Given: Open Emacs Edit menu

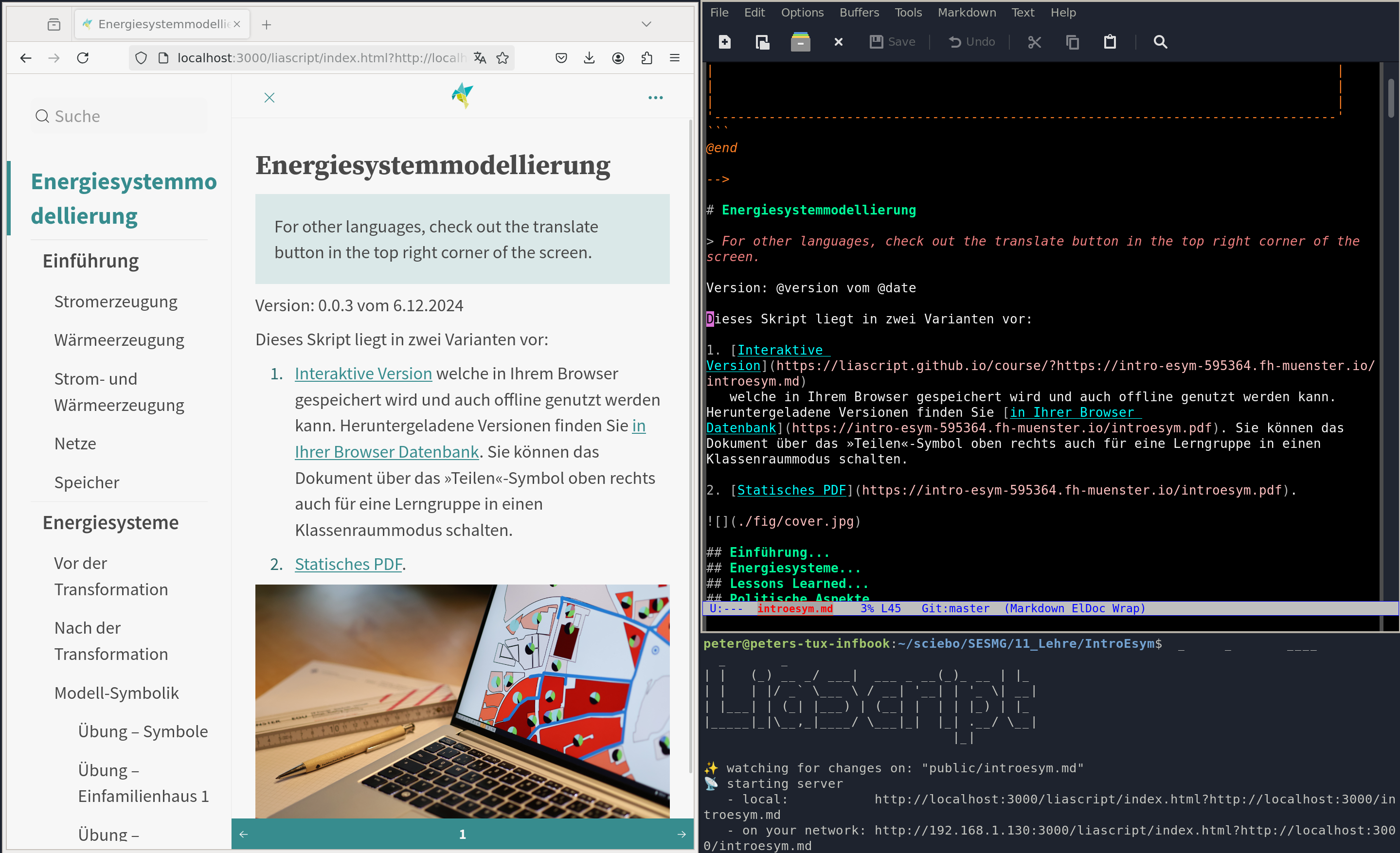Looking at the screenshot, I should [x=754, y=13].
